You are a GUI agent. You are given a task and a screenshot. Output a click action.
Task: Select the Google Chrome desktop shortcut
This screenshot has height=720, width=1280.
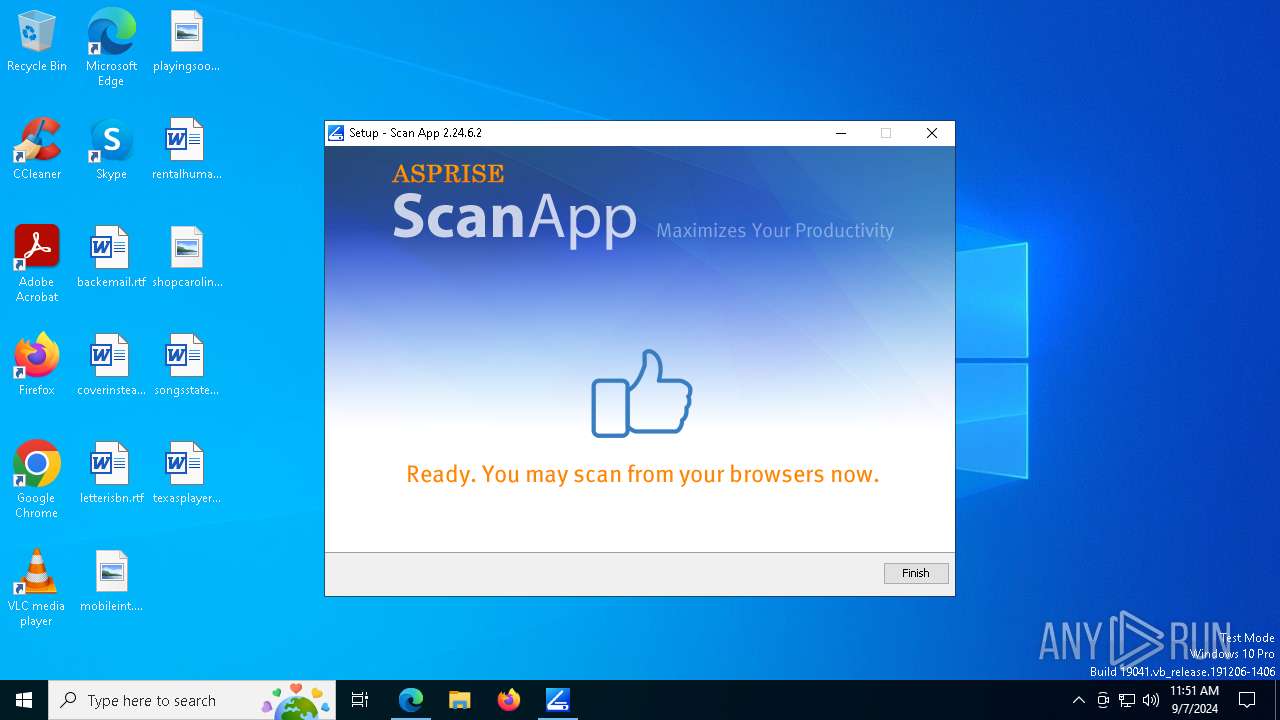point(37,480)
